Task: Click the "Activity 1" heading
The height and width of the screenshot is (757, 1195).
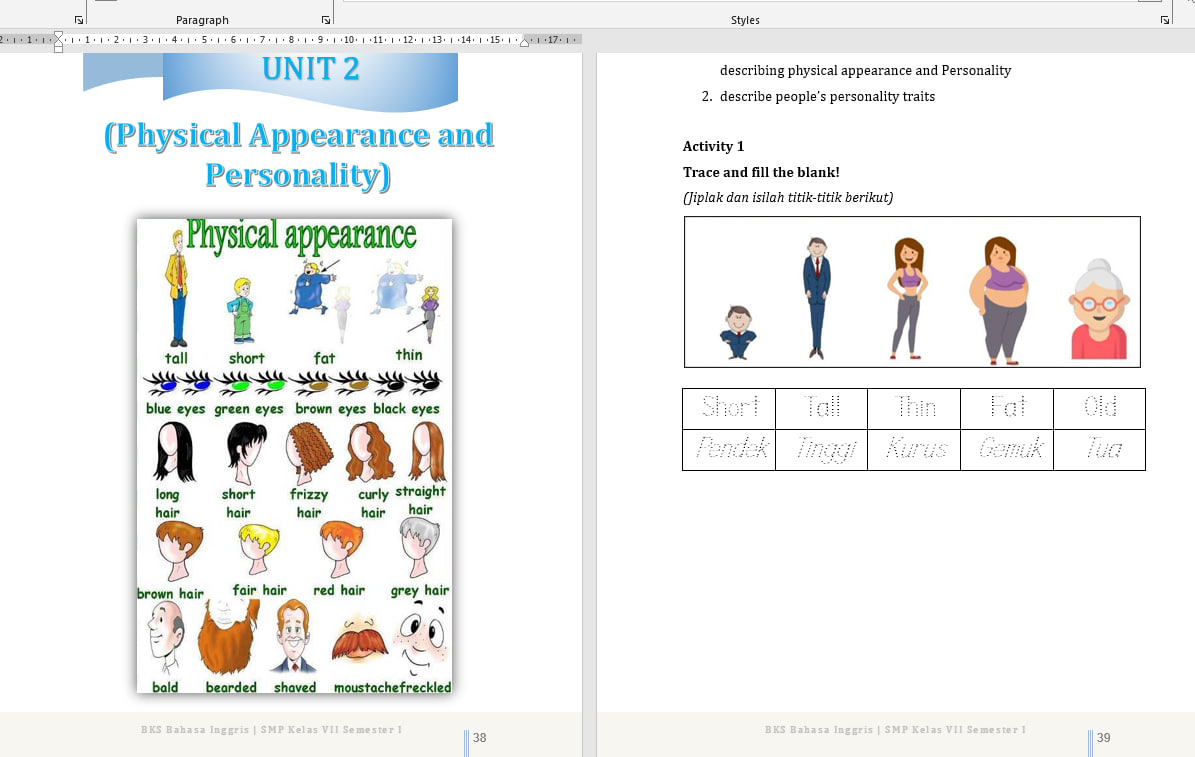Action: click(x=713, y=146)
